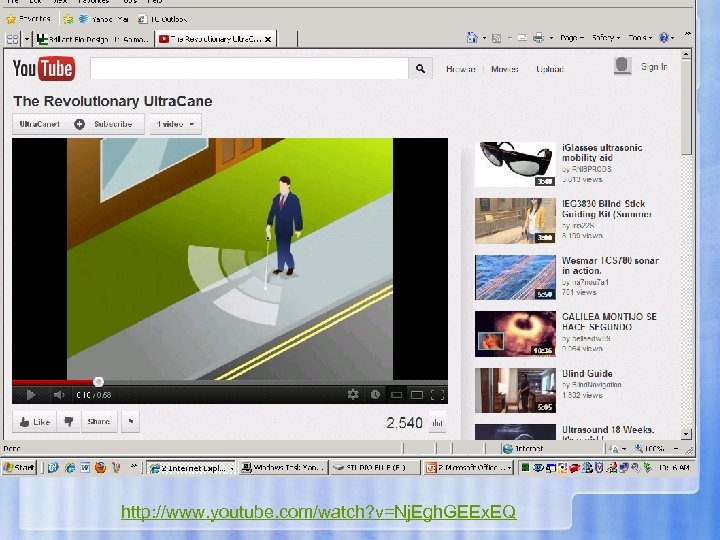Viewport: 720px width, 540px height.
Task: Switch to the first browser tab
Action: (x=93, y=39)
